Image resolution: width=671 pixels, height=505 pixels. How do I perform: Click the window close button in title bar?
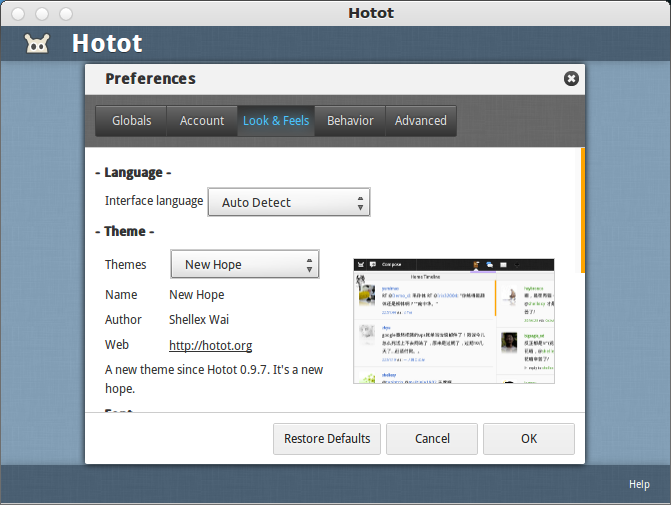tap(18, 14)
